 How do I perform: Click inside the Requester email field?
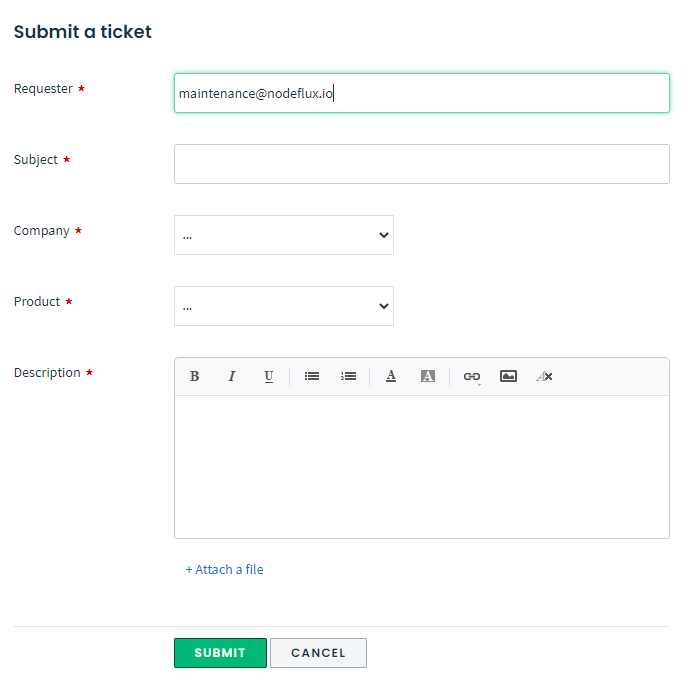pos(421,93)
